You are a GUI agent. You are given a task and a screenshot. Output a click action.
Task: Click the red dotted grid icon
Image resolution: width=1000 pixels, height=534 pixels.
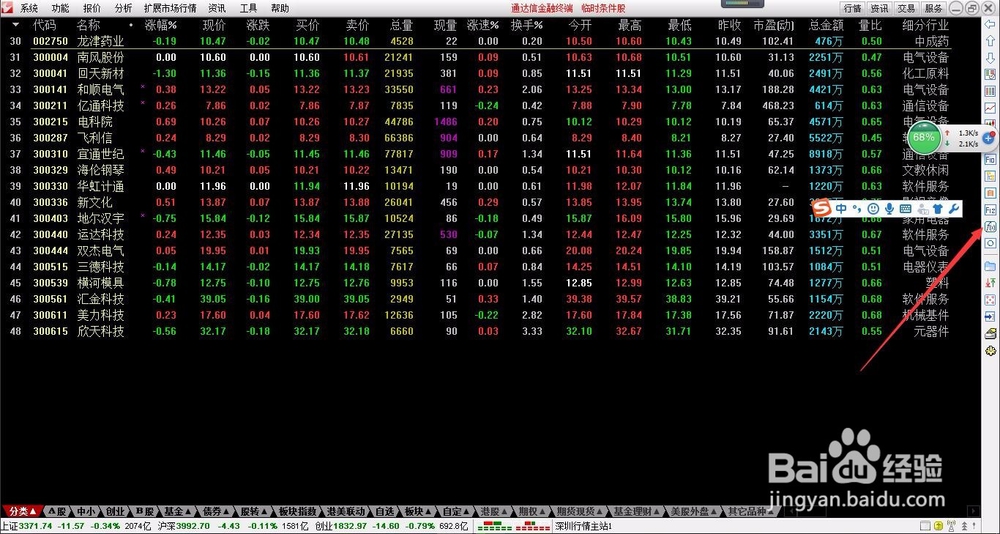(x=990, y=299)
